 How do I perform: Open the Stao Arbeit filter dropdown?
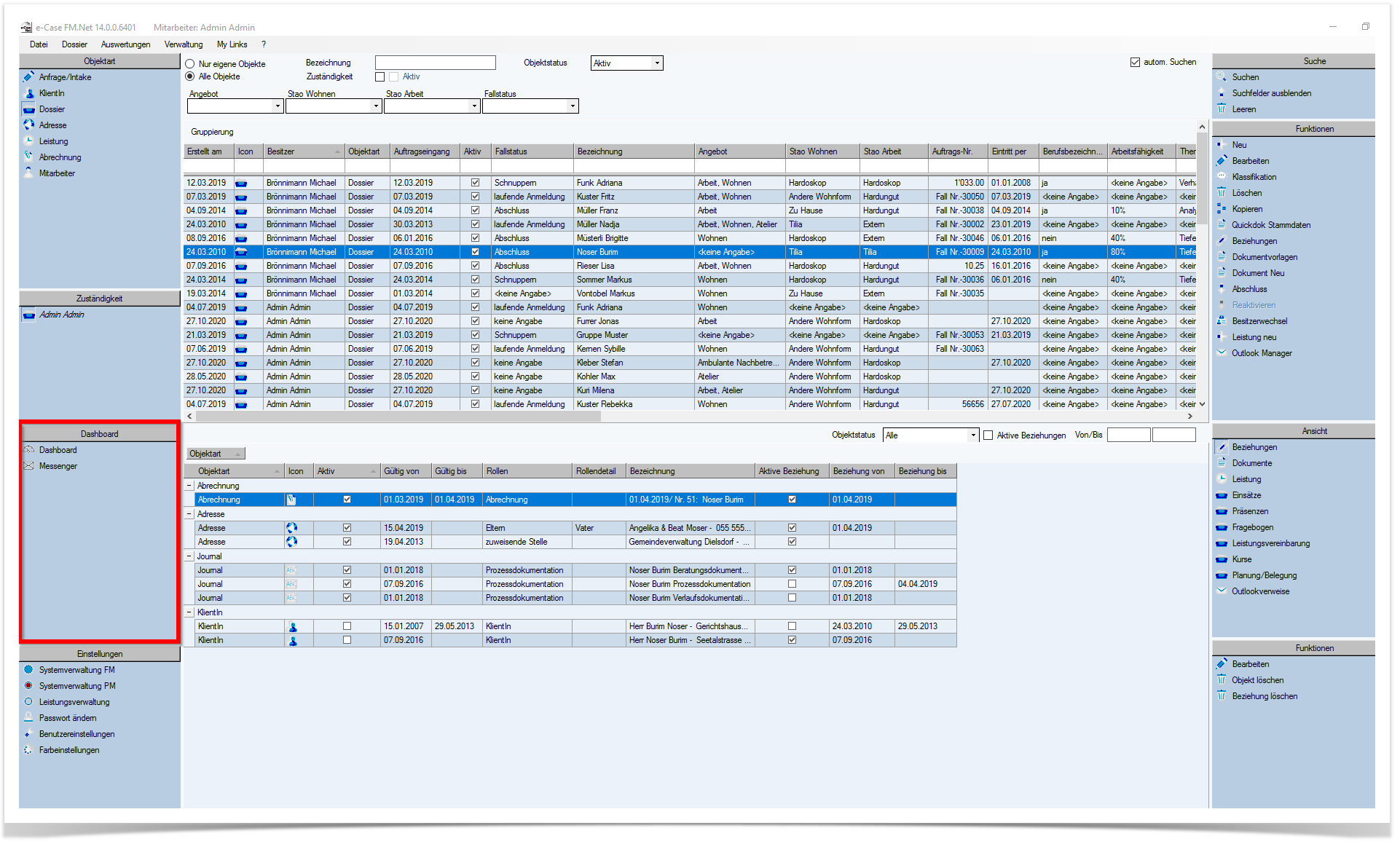point(474,106)
